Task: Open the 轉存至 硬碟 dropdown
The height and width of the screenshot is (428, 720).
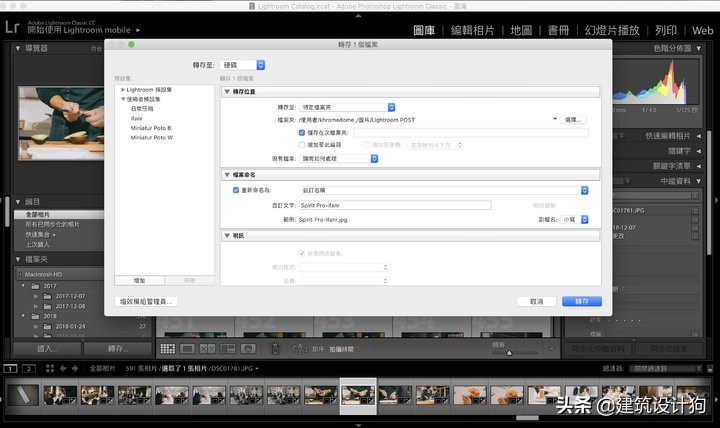Action: (x=244, y=64)
